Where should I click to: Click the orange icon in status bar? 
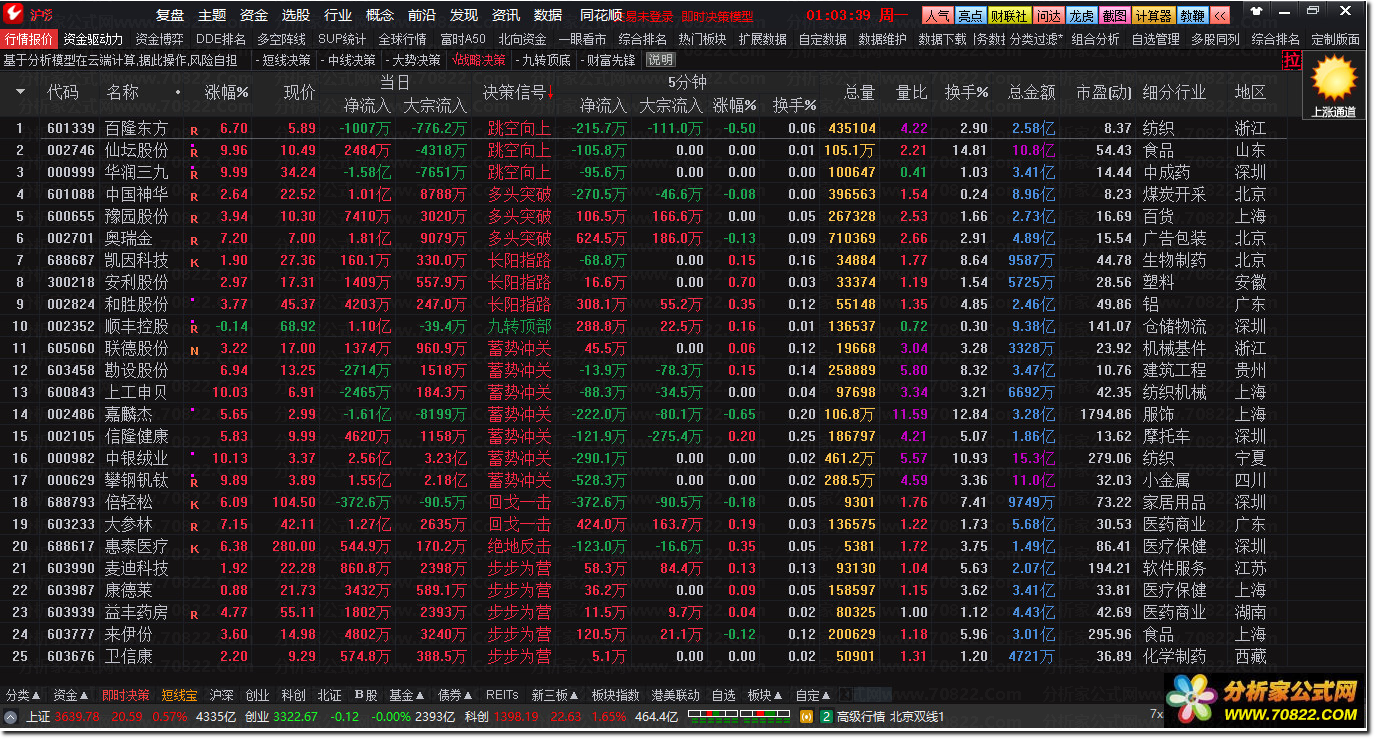806,717
